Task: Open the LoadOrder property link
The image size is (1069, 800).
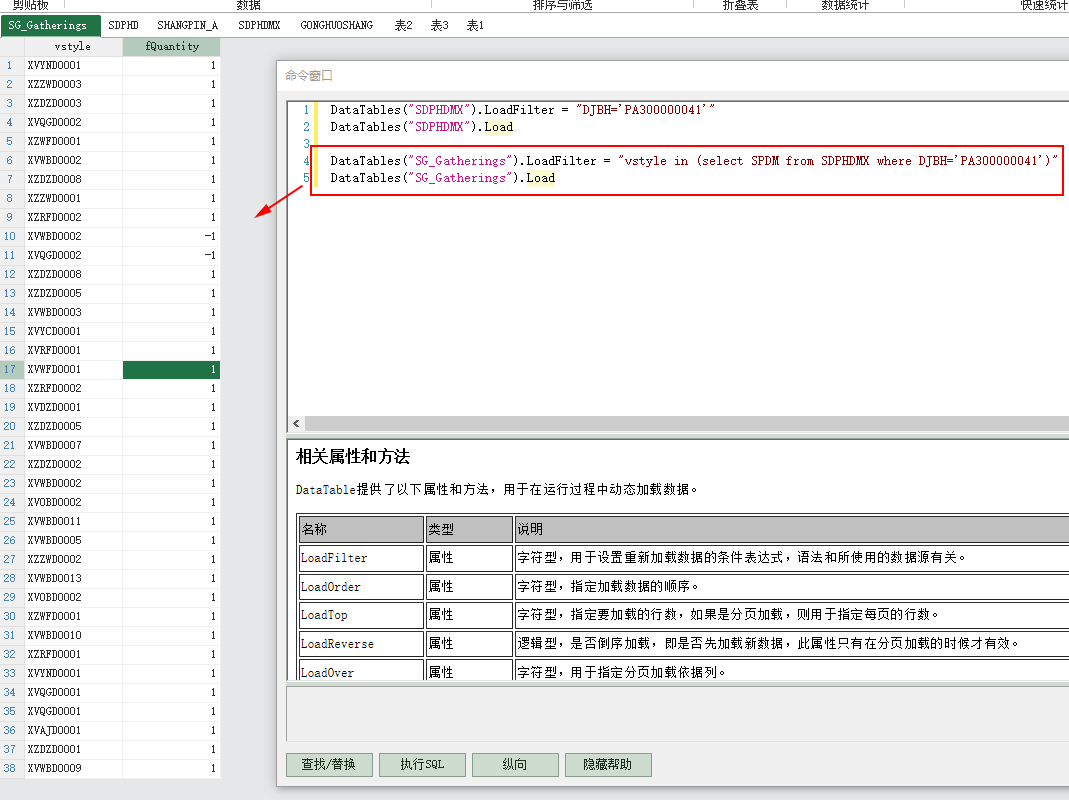Action: (331, 587)
